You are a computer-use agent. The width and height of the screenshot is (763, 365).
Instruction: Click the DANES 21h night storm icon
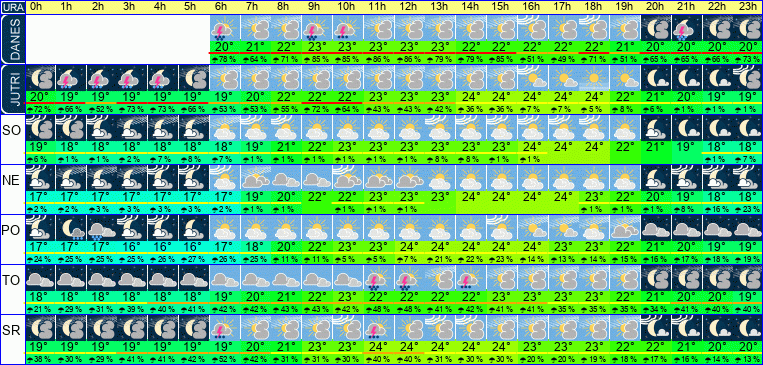point(687,28)
